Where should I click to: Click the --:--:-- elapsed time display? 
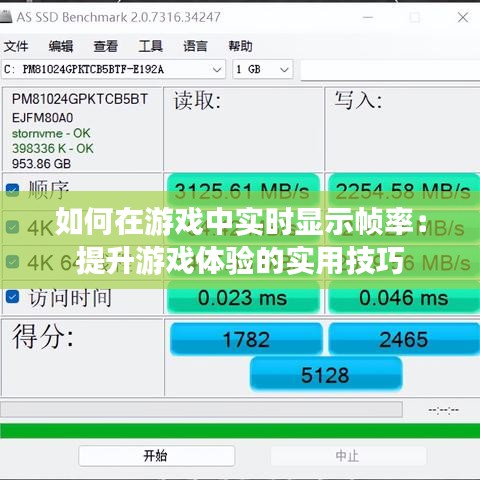444,410
